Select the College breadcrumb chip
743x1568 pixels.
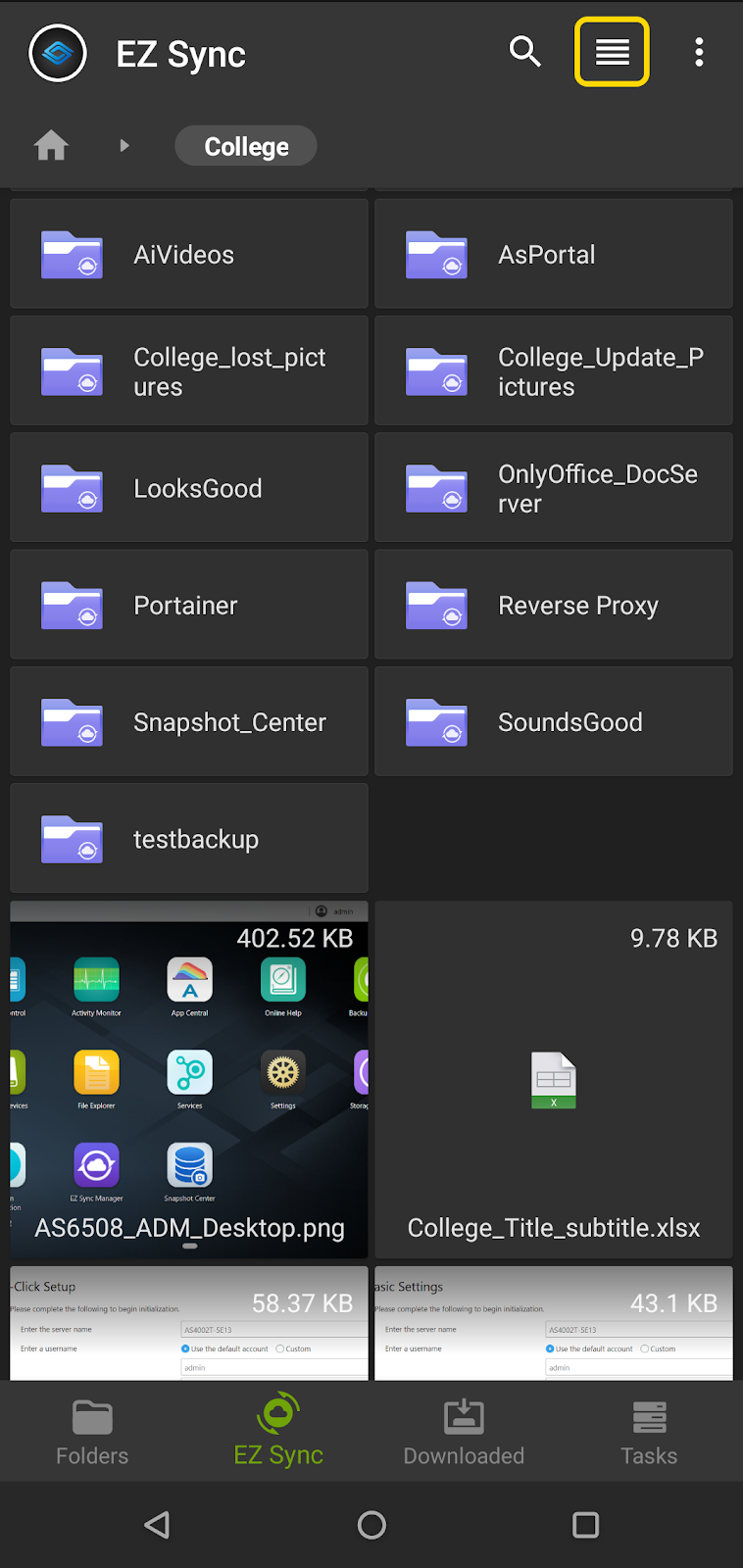246,146
